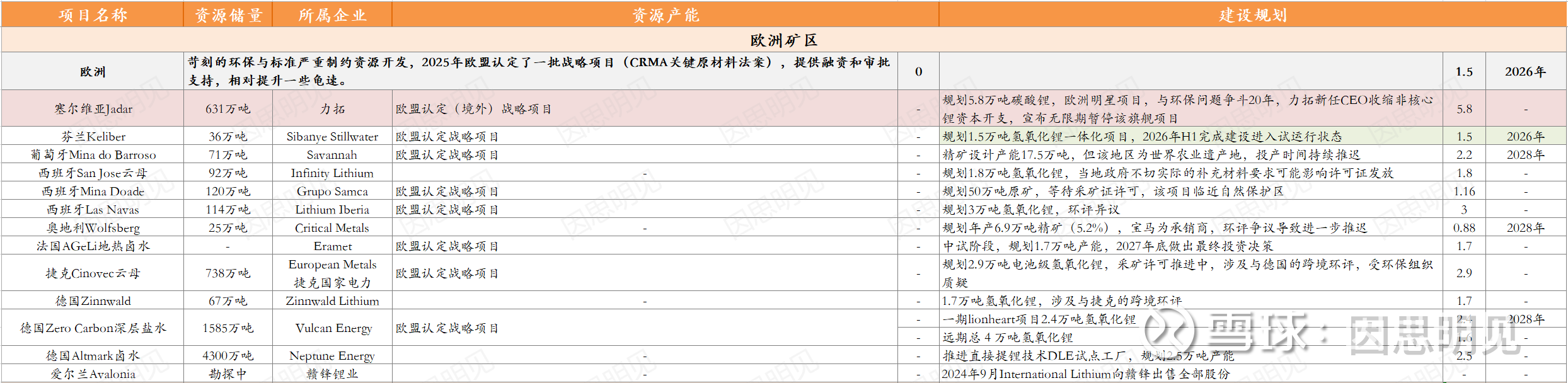Click 欧盟认定（境外）战略项目 cell
The image size is (1568, 383).
pyautogui.click(x=645, y=108)
